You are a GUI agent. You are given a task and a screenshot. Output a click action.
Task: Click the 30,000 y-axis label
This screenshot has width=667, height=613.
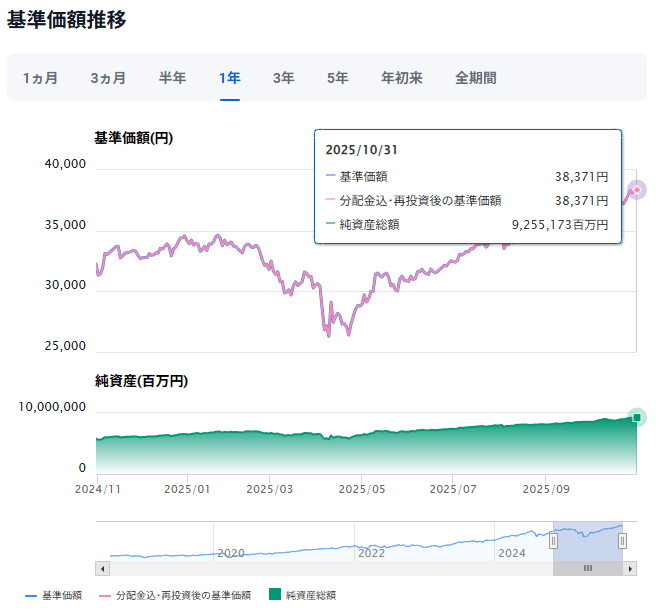click(x=65, y=285)
